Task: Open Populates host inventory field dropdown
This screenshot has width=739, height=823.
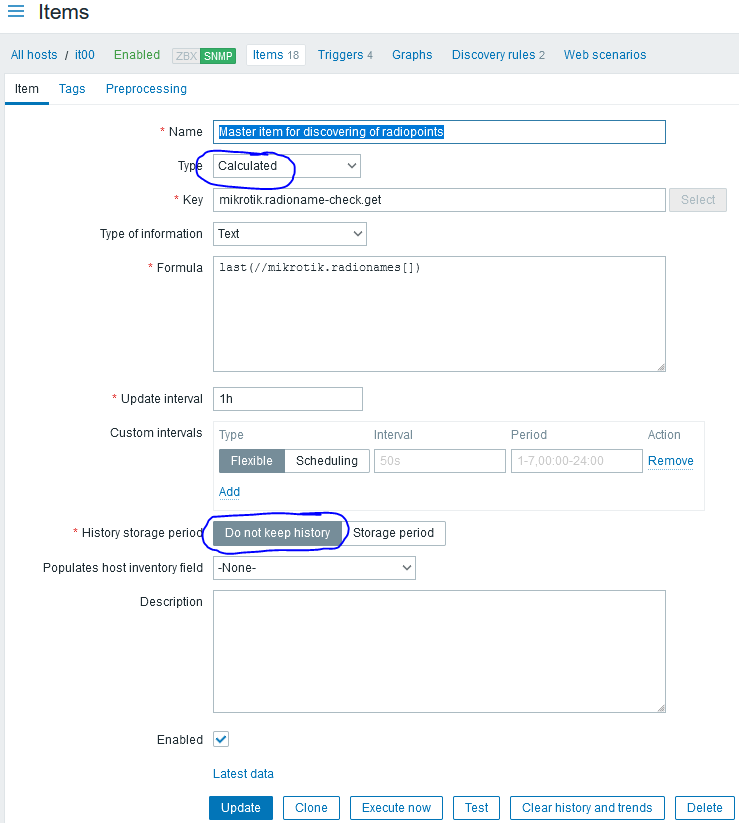Action: (x=314, y=568)
